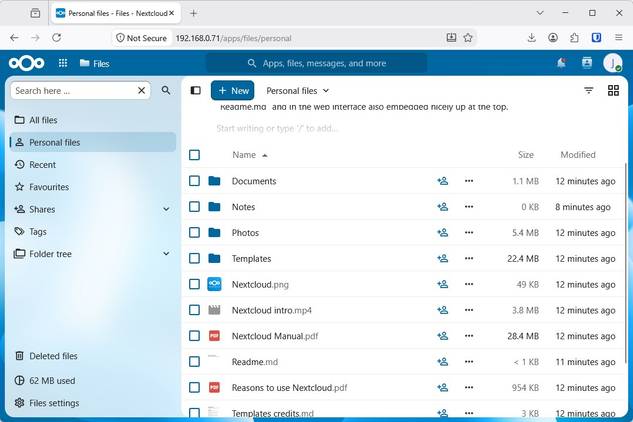Sort by Modified column
This screenshot has height=422, width=633.
(578, 155)
